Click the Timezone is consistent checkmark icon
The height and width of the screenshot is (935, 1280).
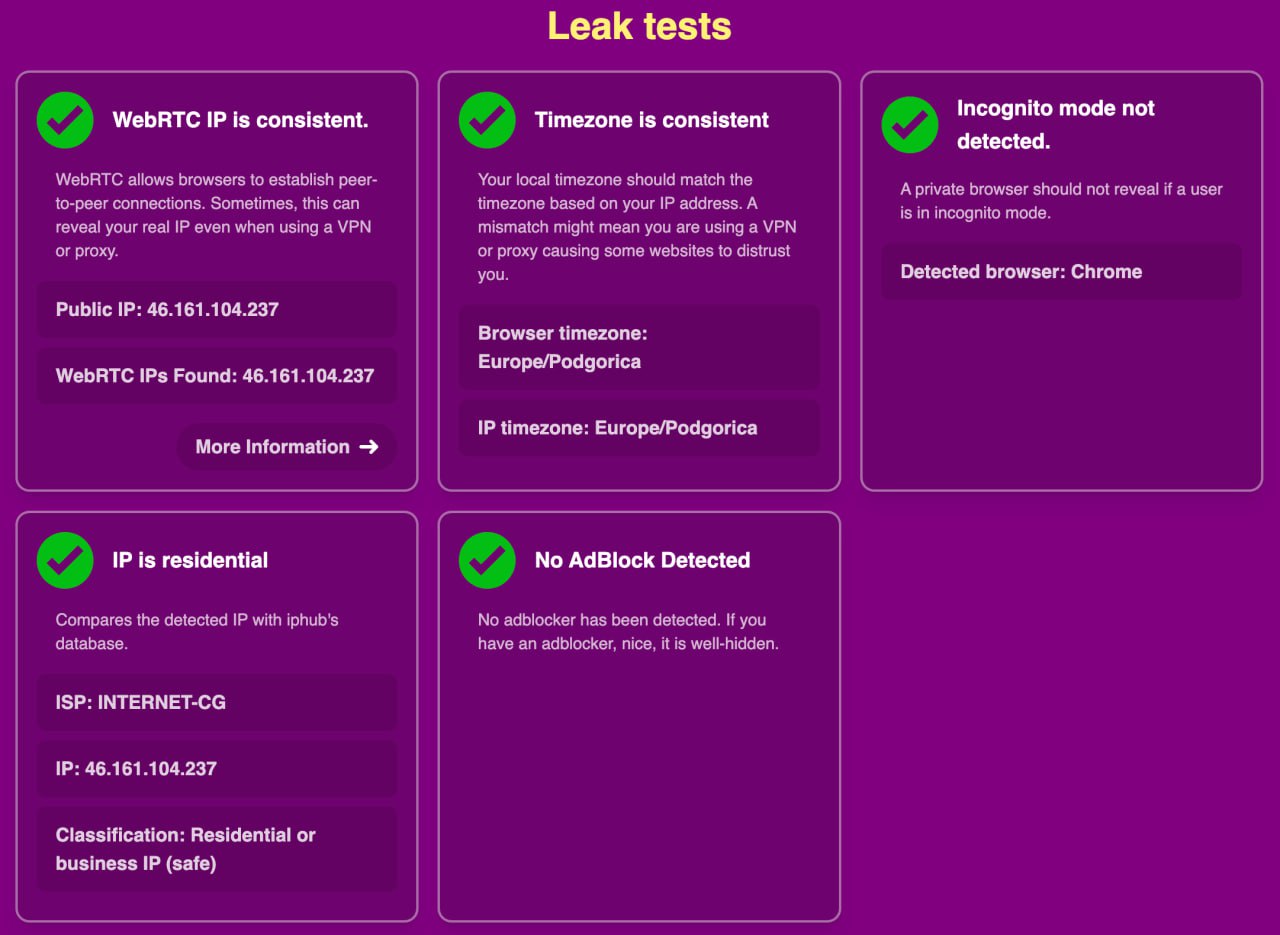(x=487, y=120)
